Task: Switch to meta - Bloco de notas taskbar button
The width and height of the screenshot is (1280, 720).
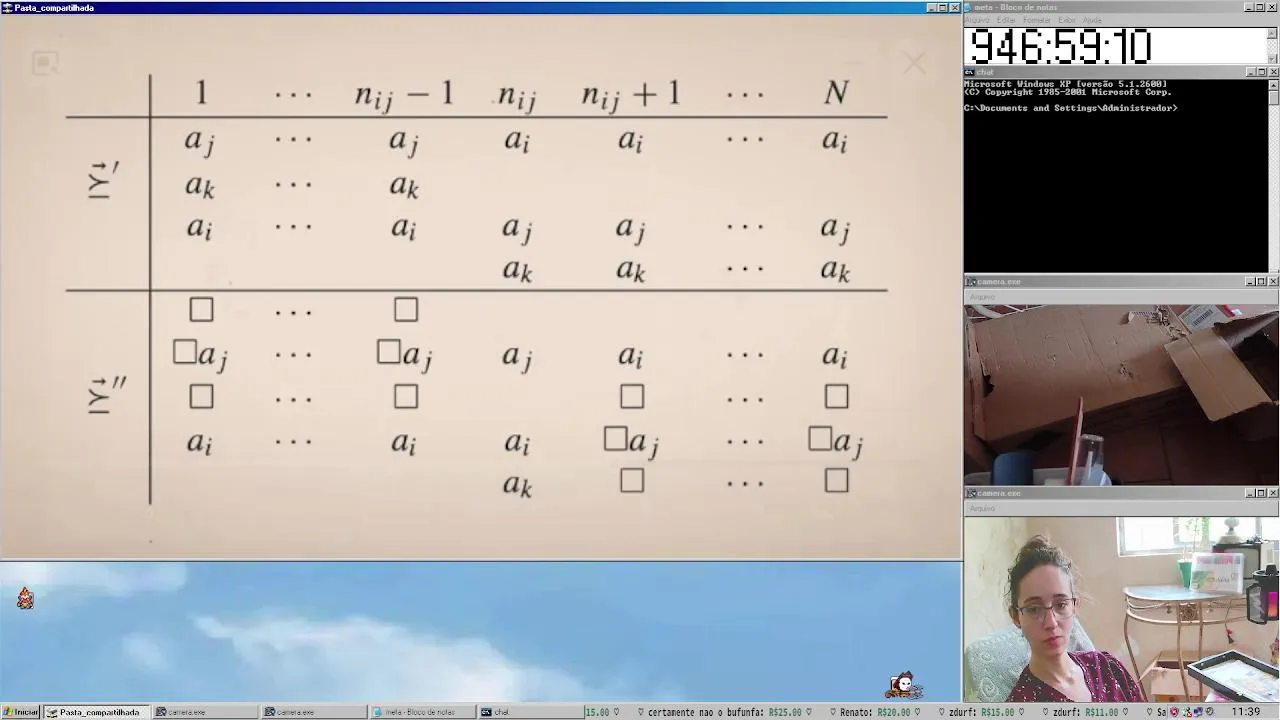Action: 421,712
